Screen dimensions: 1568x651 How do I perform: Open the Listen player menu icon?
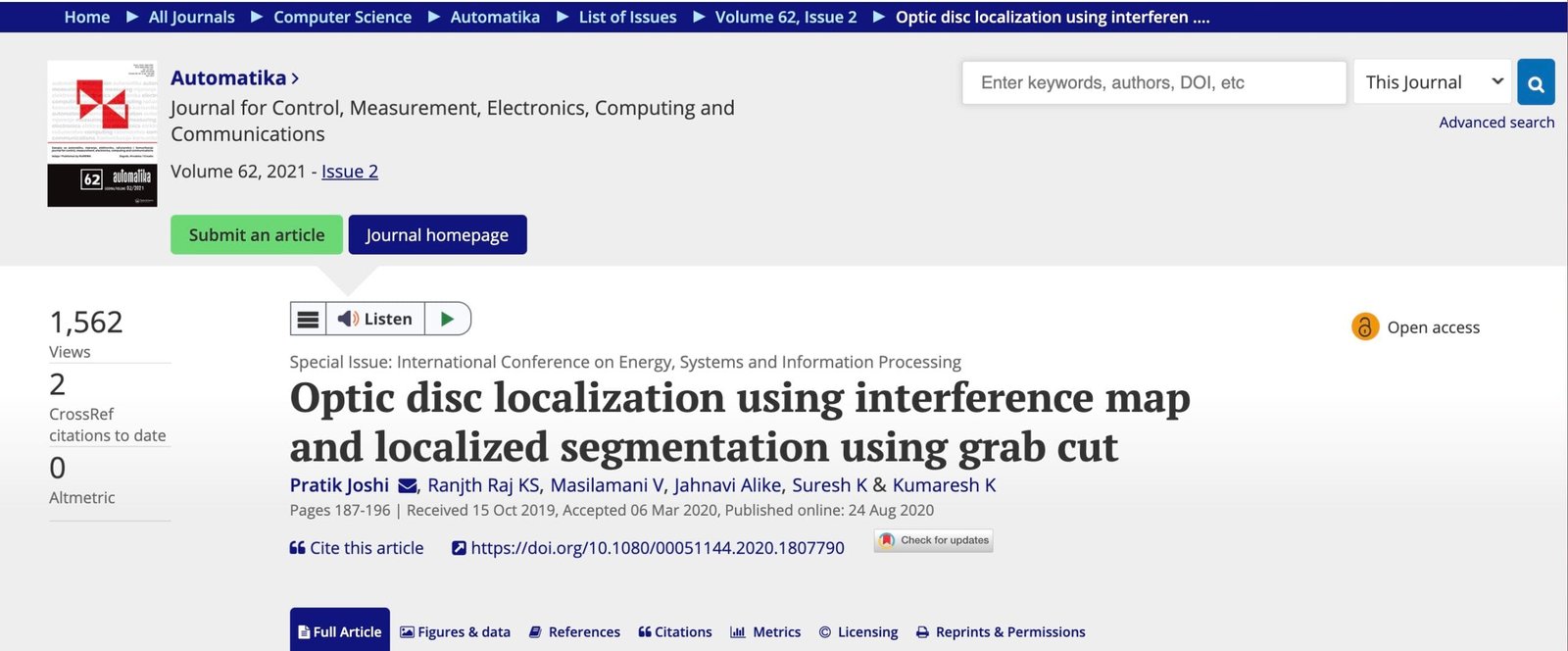[x=308, y=319]
